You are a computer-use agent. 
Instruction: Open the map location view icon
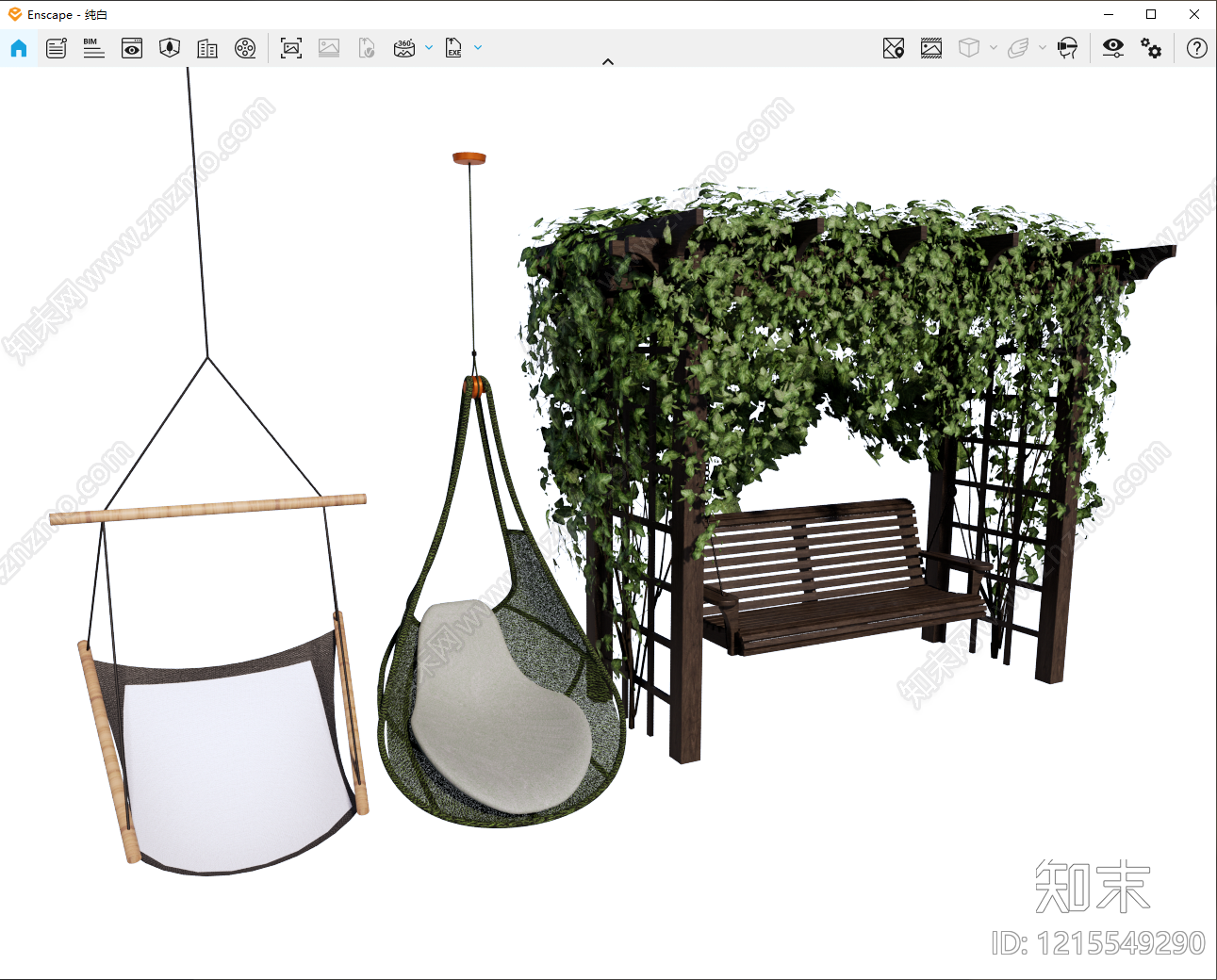[x=894, y=48]
